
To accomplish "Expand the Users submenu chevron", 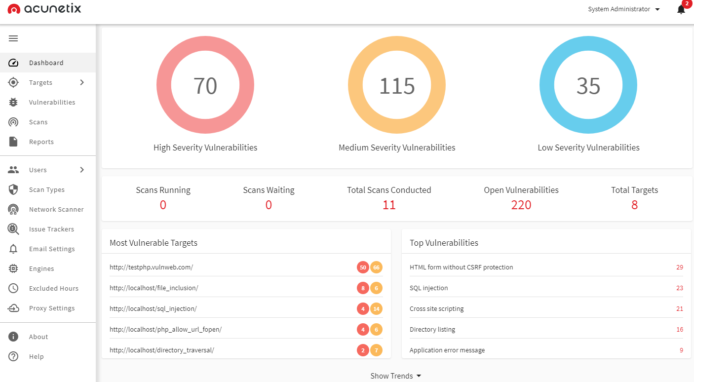I will point(82,170).
